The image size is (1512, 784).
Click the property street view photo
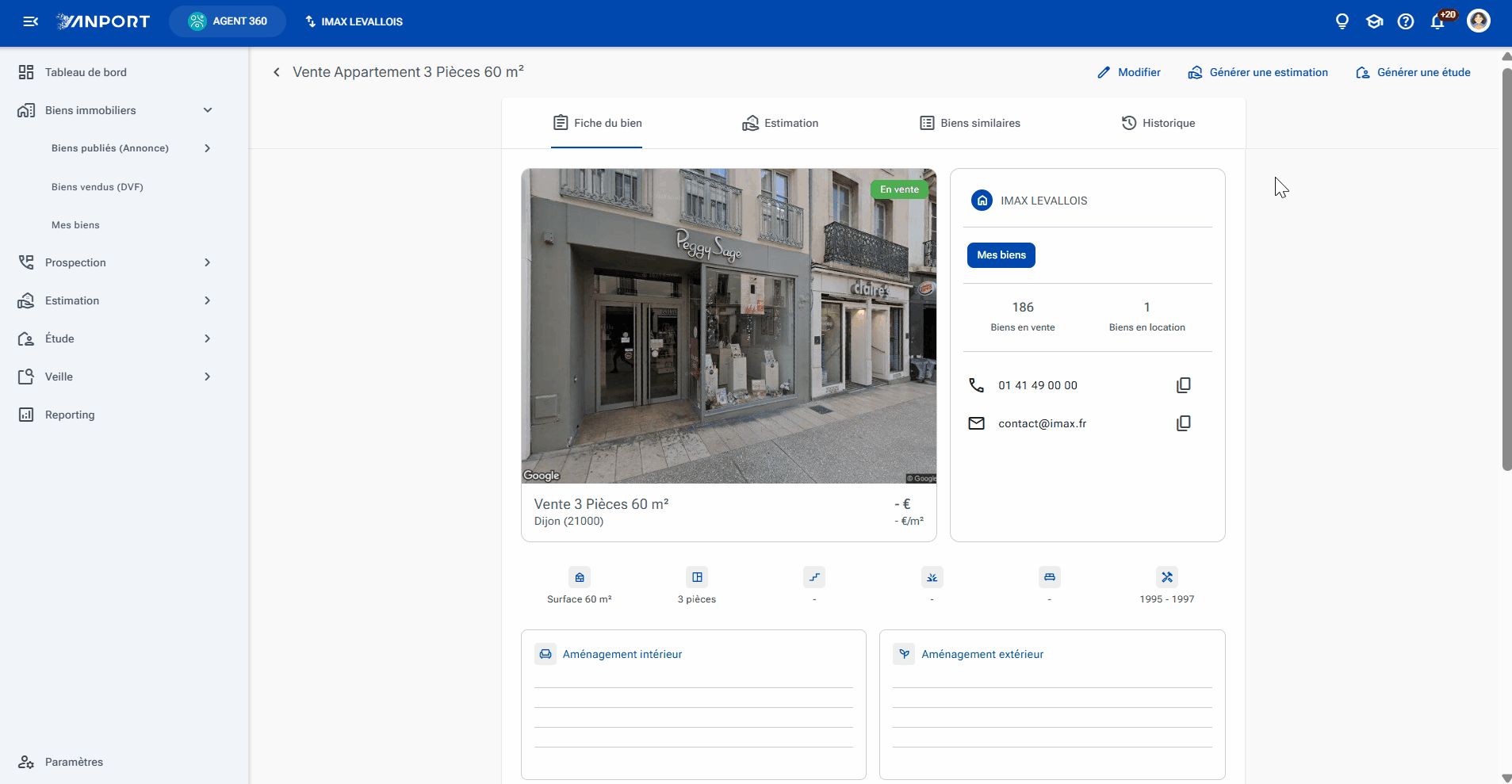coord(729,326)
